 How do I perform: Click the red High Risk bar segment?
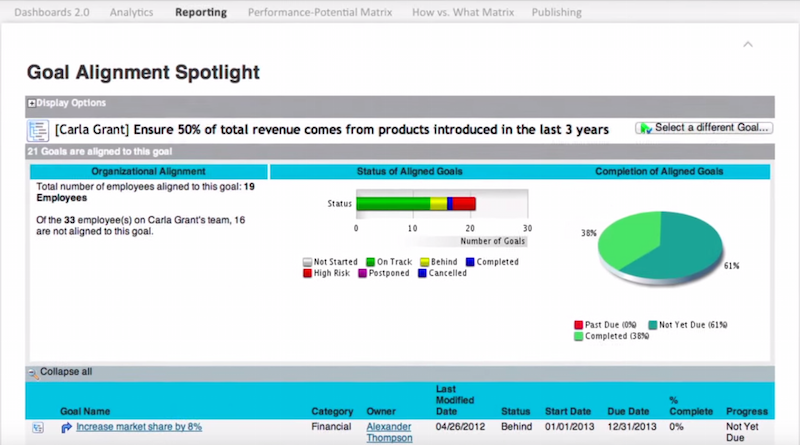tap(464, 203)
